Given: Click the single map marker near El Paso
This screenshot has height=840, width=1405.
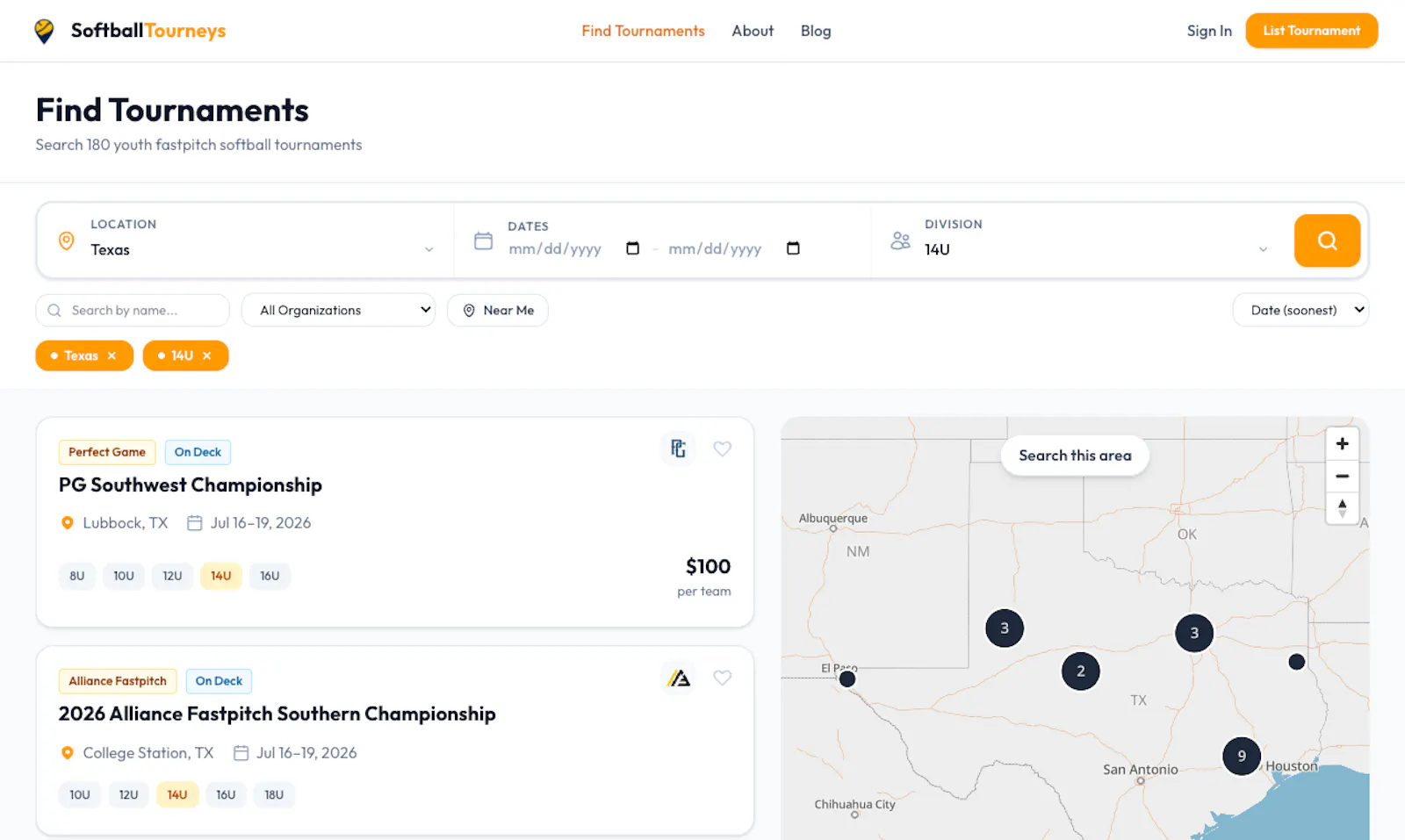Looking at the screenshot, I should click(847, 678).
